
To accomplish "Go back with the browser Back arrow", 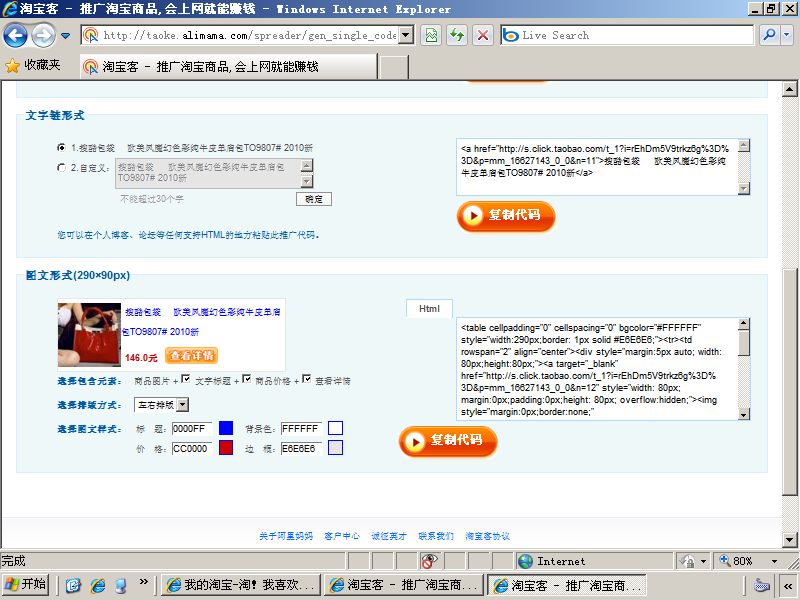I will 15,35.
